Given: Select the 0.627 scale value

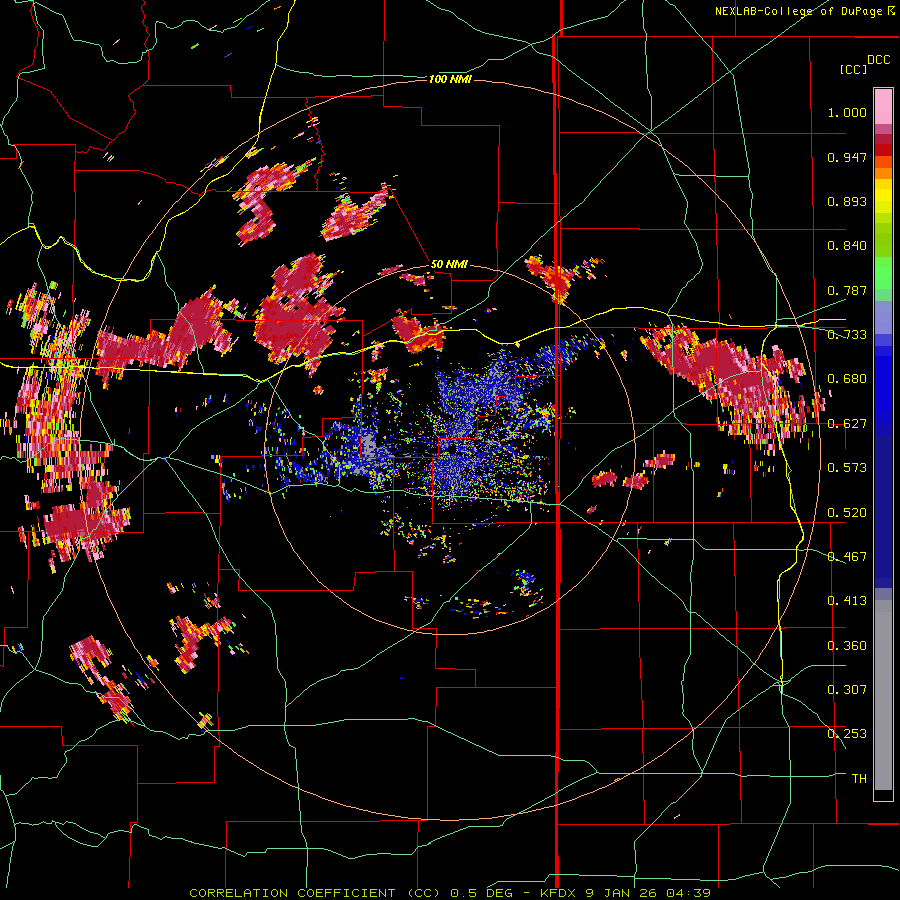Looking at the screenshot, I should (x=847, y=424).
